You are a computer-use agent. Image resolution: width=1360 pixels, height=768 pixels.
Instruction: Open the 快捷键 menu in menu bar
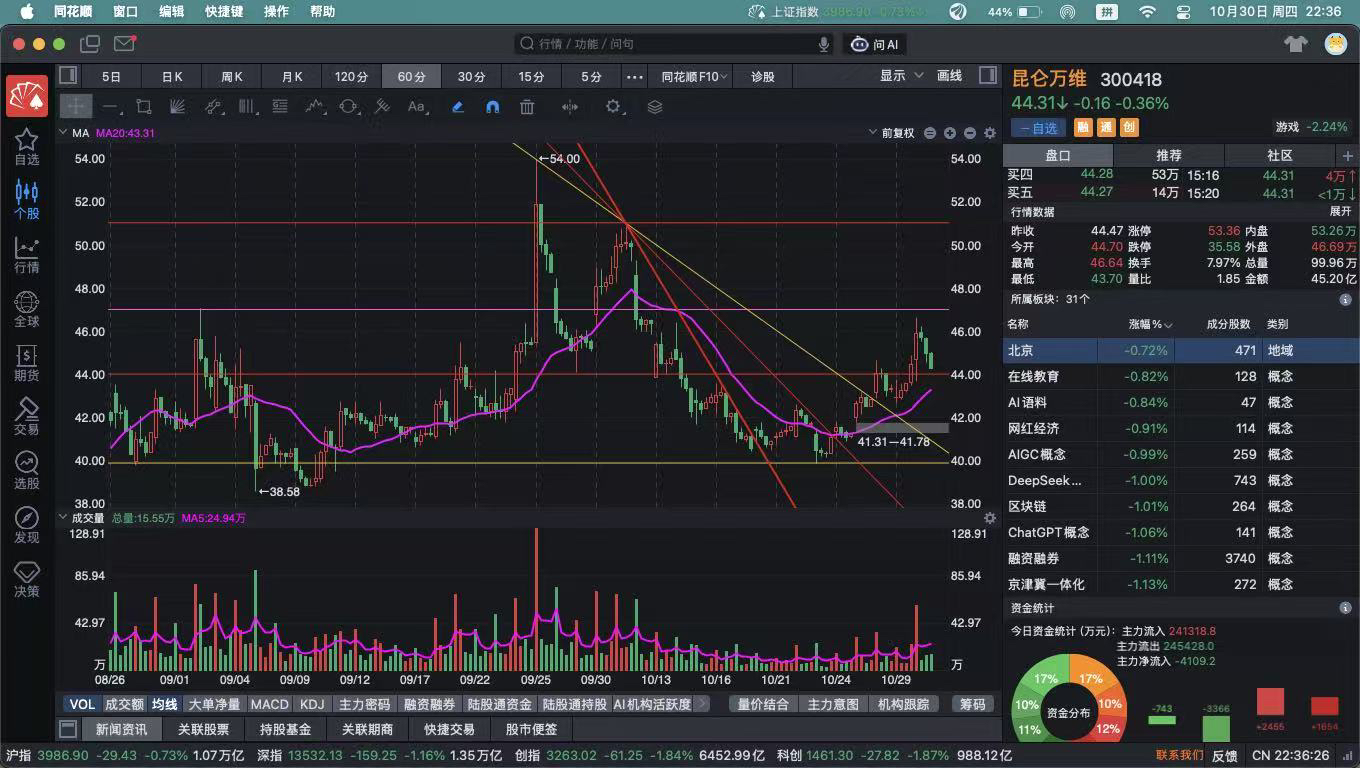224,12
